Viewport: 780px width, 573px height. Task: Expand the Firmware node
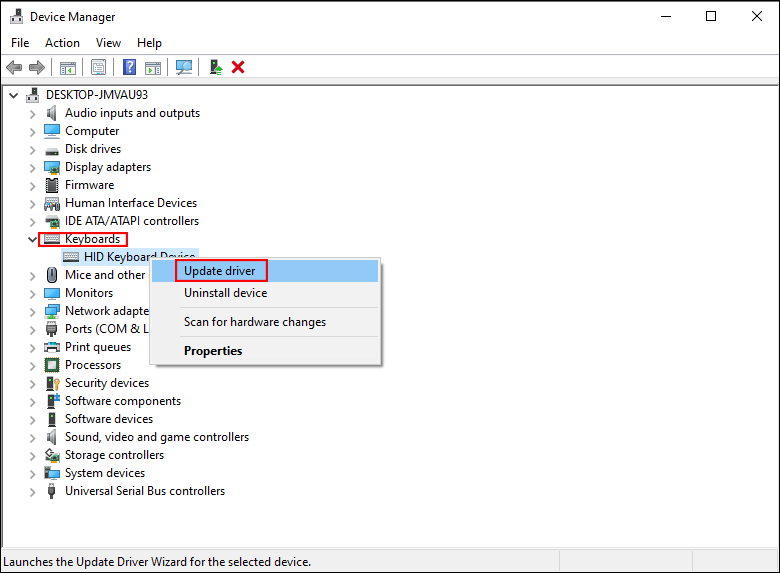tap(33, 186)
